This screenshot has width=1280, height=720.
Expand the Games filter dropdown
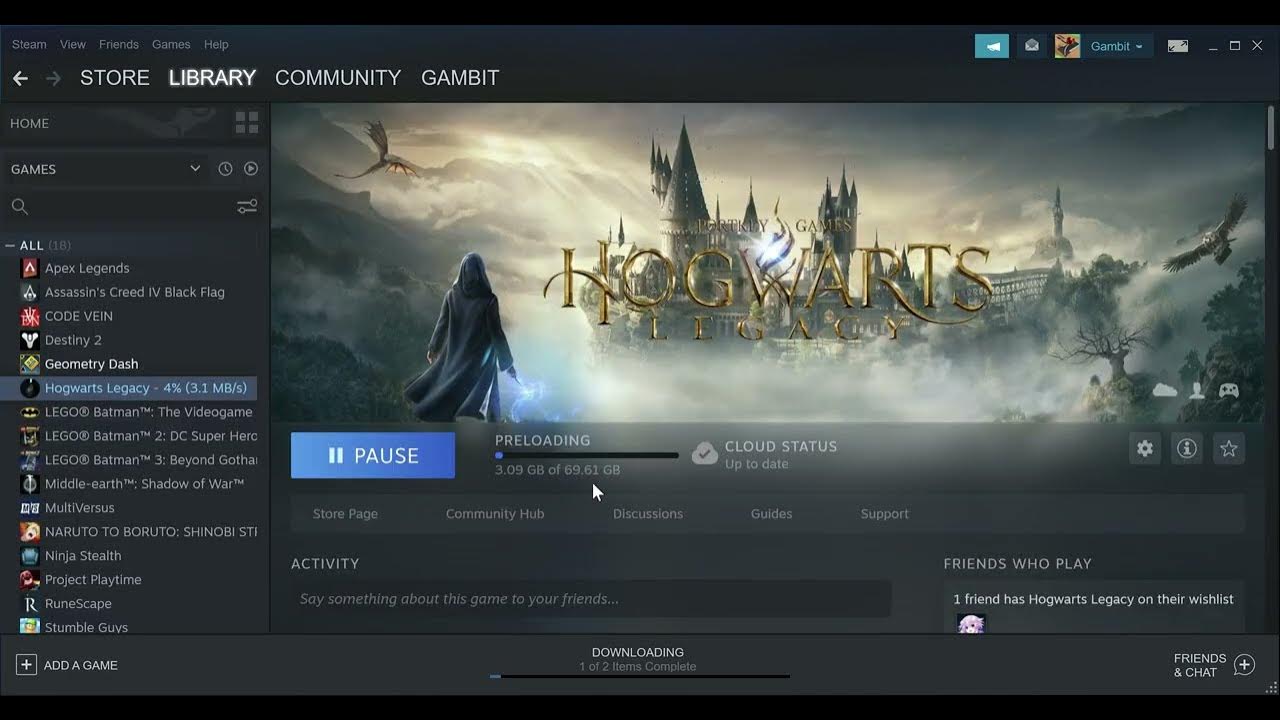pyautogui.click(x=195, y=169)
